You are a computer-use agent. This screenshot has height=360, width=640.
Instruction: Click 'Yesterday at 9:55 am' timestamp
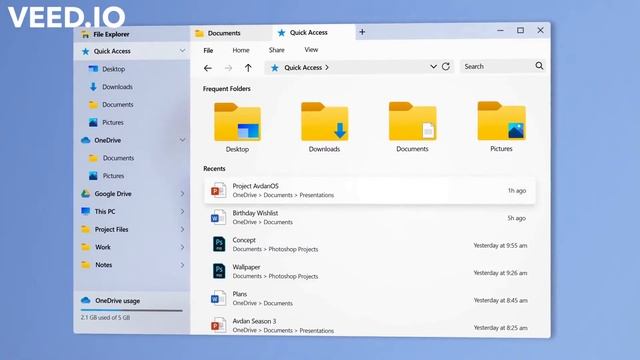(x=500, y=245)
